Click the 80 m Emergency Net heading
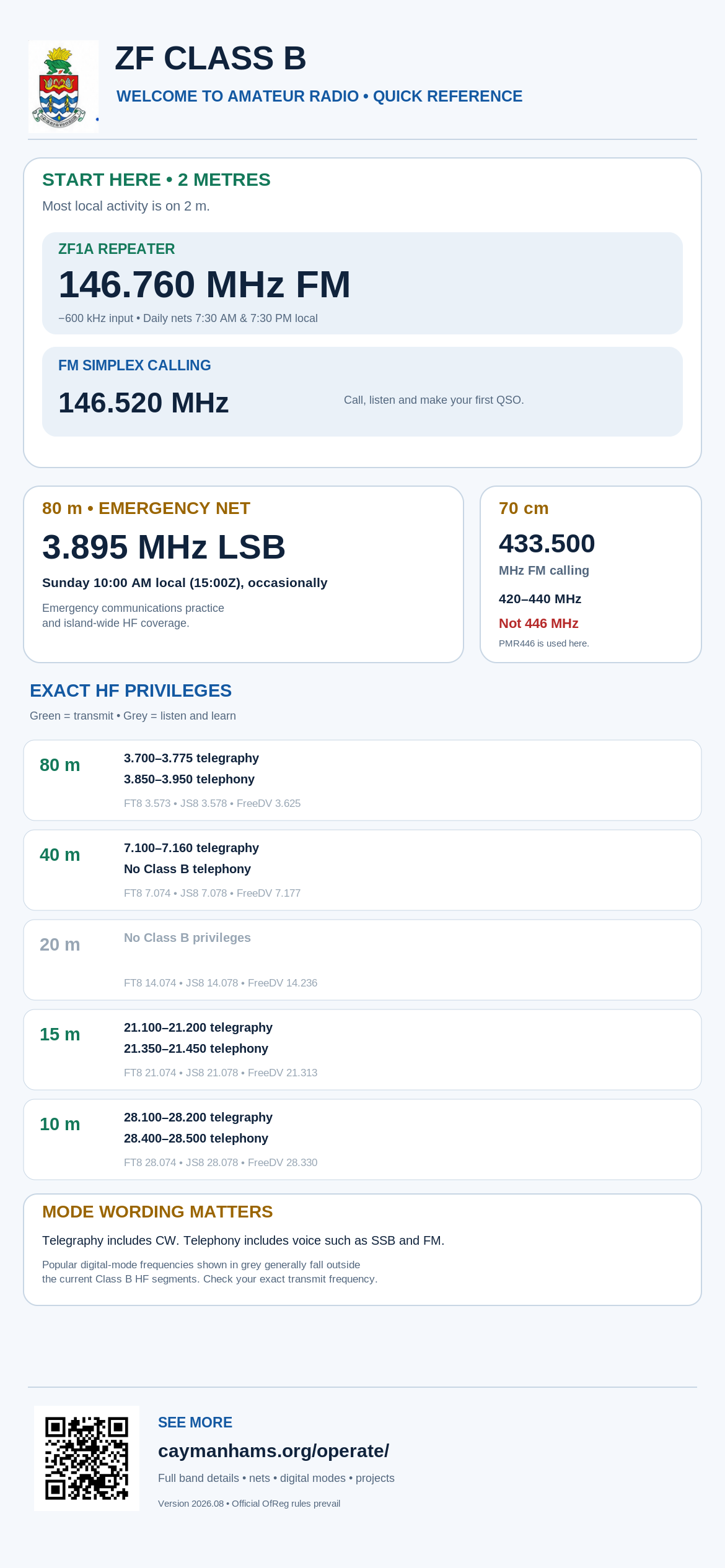The width and height of the screenshot is (725, 1568). pos(146,508)
